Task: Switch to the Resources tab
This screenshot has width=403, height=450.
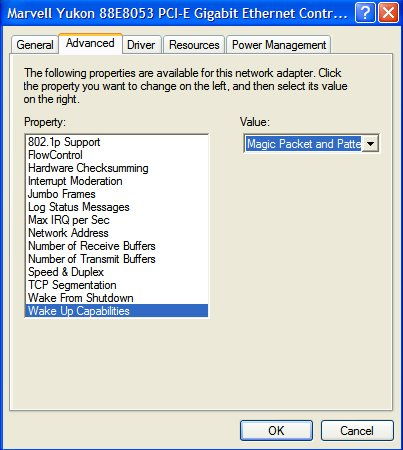Action: (194, 45)
